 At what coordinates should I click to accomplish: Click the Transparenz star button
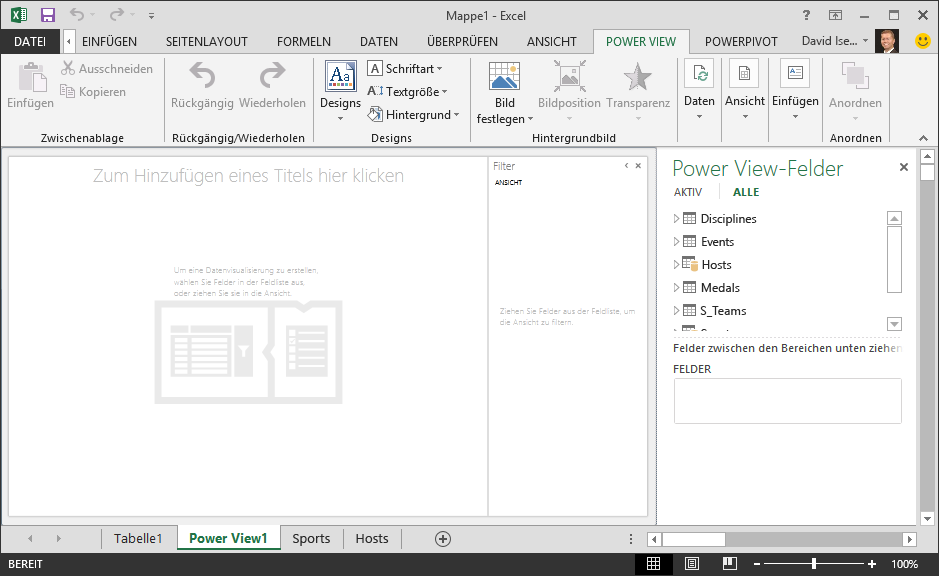coord(638,91)
